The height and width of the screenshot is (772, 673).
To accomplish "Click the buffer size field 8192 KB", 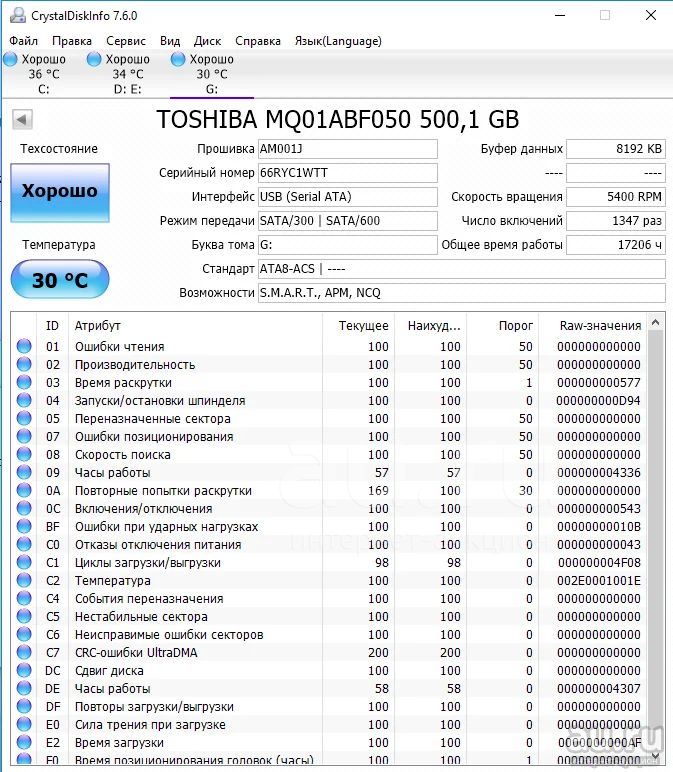I will click(x=616, y=149).
